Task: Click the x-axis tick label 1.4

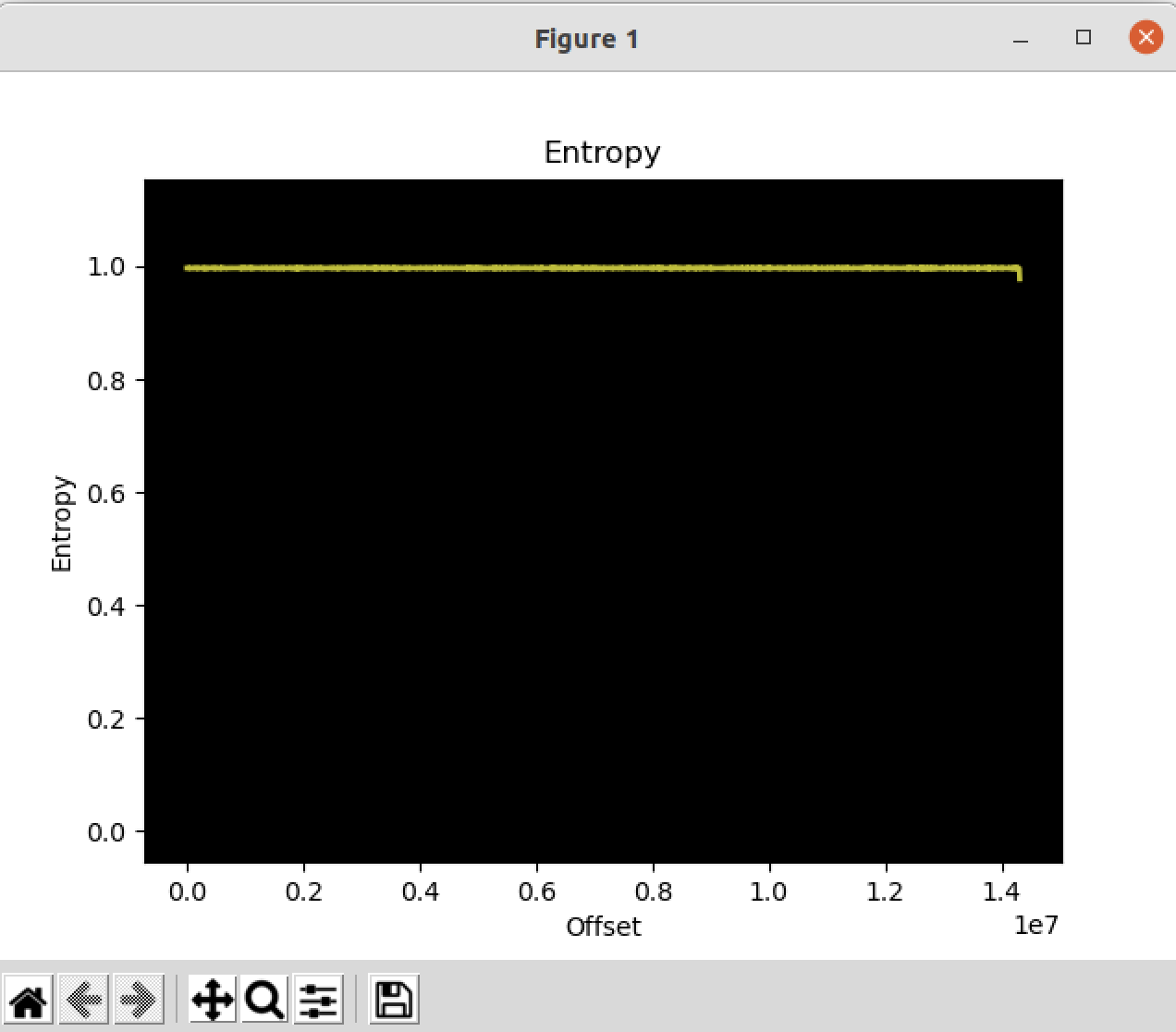Action: (x=1002, y=891)
